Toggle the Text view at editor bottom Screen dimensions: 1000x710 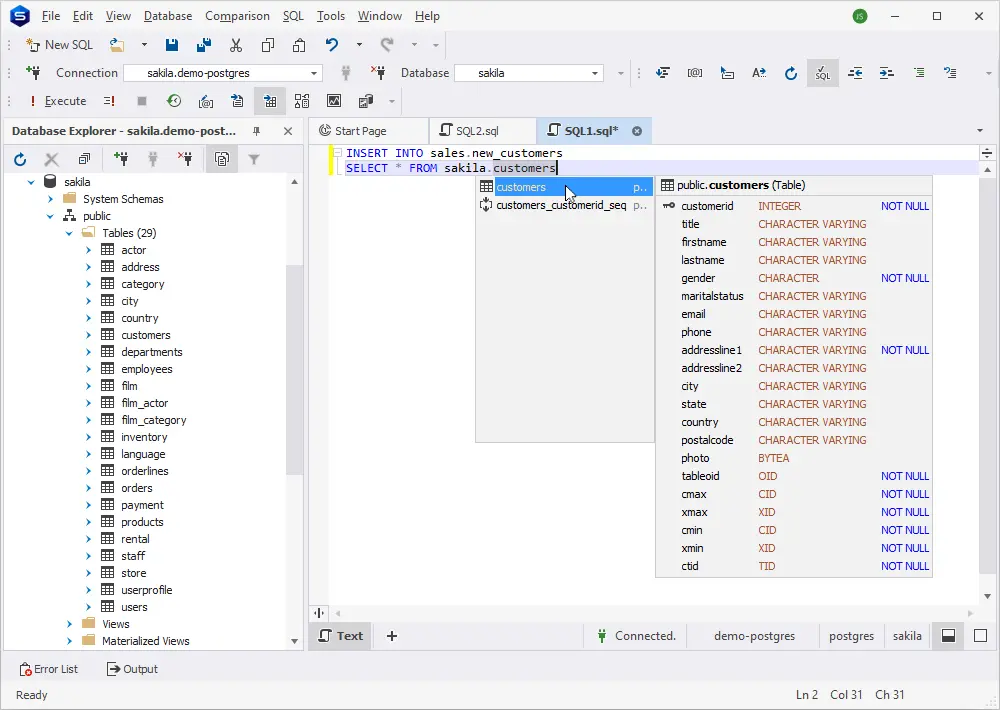340,636
